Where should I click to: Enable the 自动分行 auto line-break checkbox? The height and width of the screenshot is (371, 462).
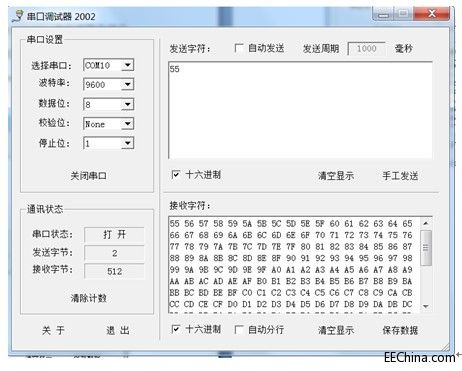(238, 330)
